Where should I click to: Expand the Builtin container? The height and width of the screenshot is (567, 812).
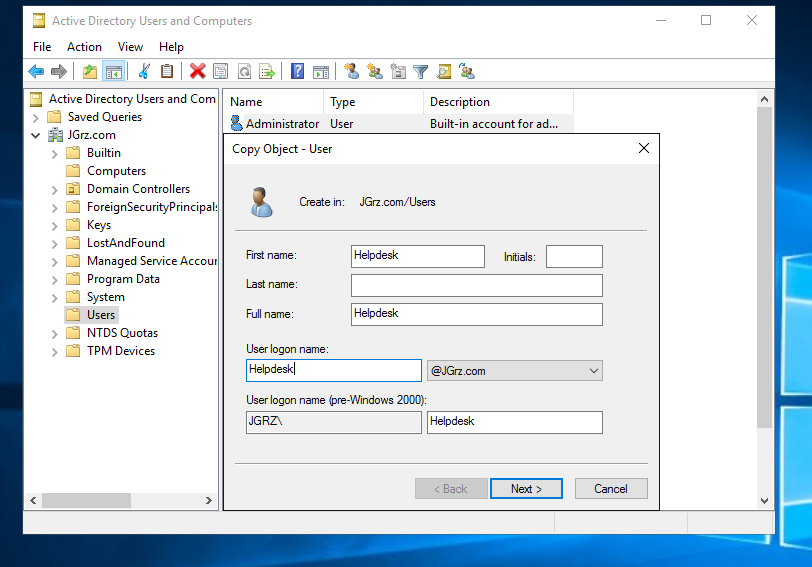[x=54, y=154]
